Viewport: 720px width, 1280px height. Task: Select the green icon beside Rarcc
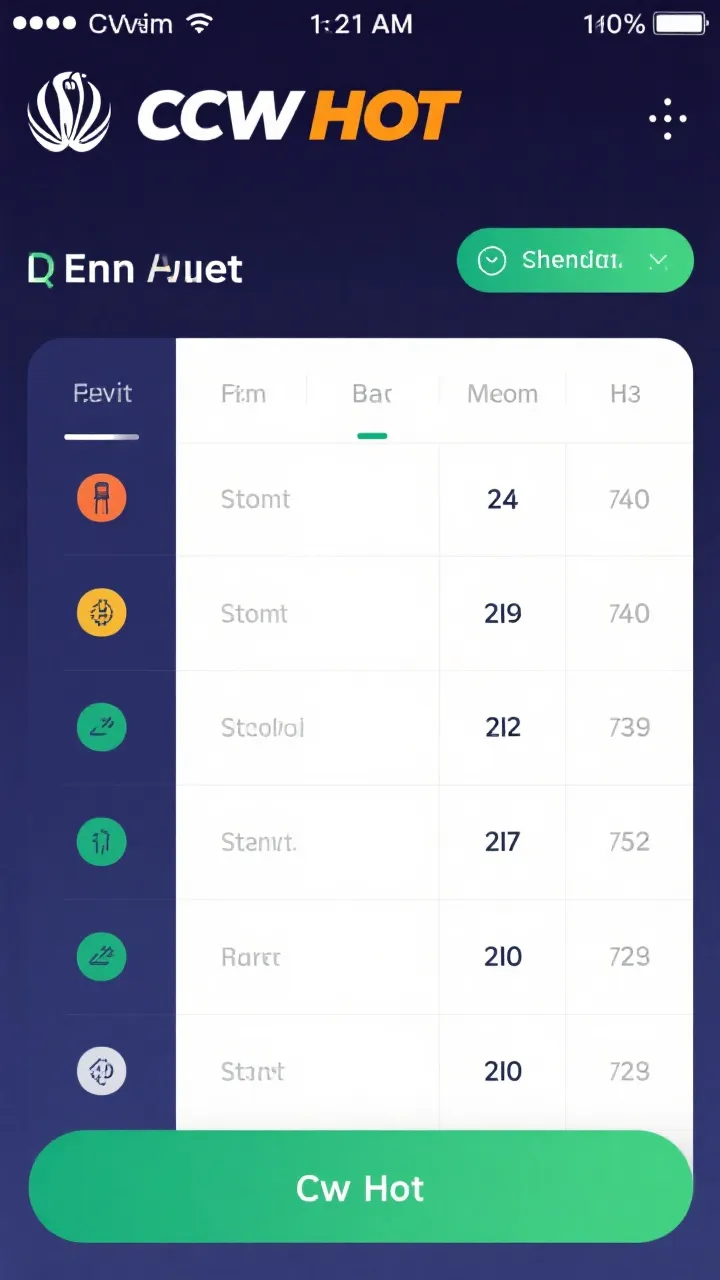102,957
